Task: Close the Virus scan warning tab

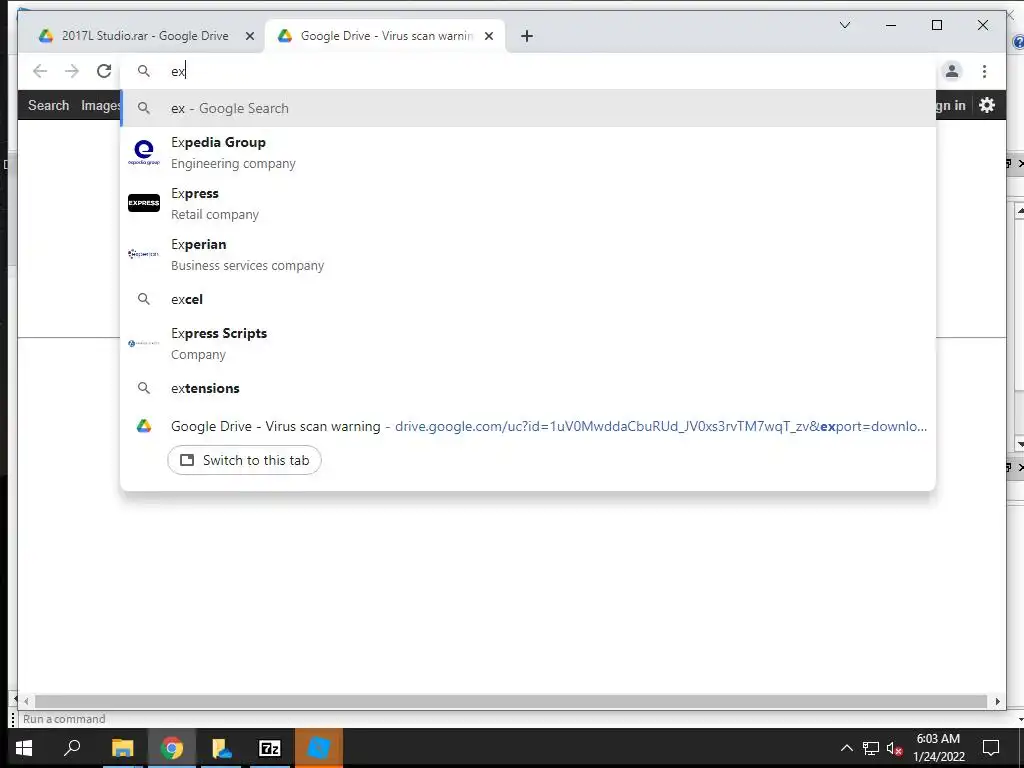Action: (x=488, y=36)
